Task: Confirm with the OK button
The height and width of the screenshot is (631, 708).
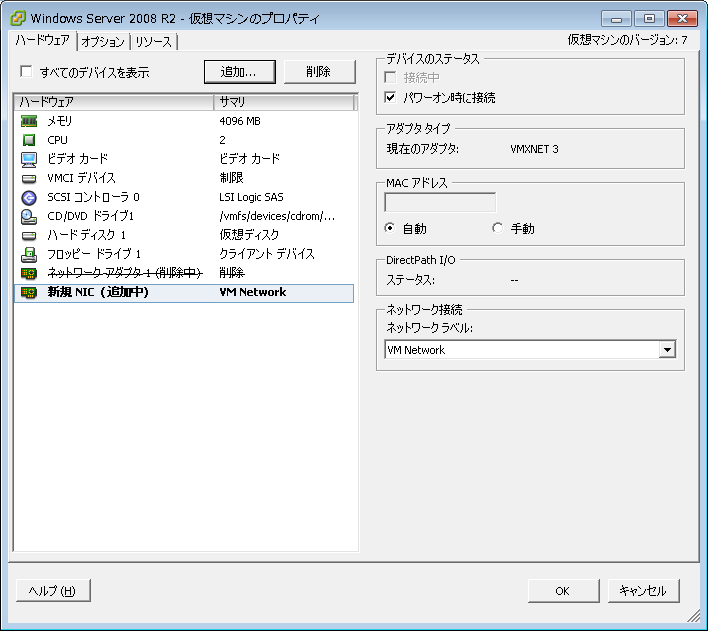Action: point(563,591)
